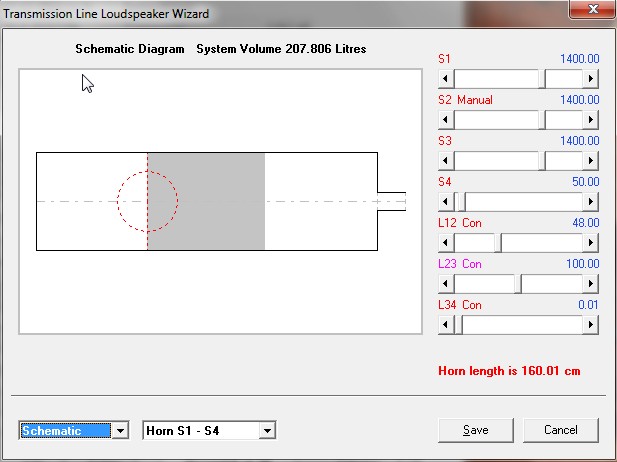Image resolution: width=617 pixels, height=462 pixels.
Task: Click the S2 slider right arrow
Action: coord(591,120)
